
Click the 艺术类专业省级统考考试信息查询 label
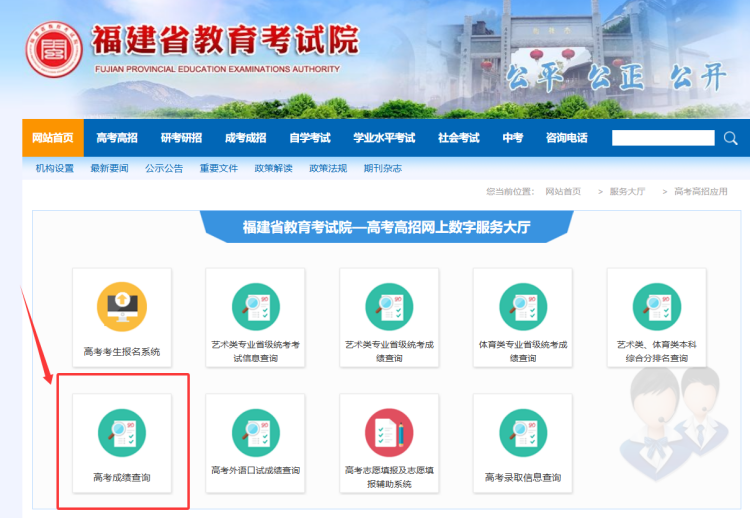click(255, 351)
